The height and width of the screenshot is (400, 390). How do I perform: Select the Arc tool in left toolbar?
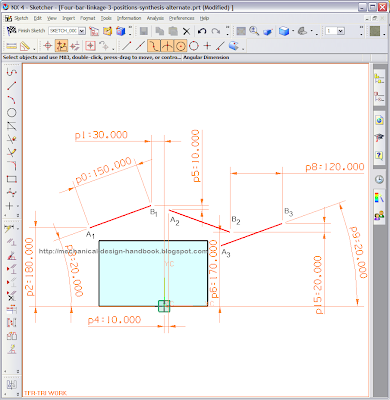(12, 99)
